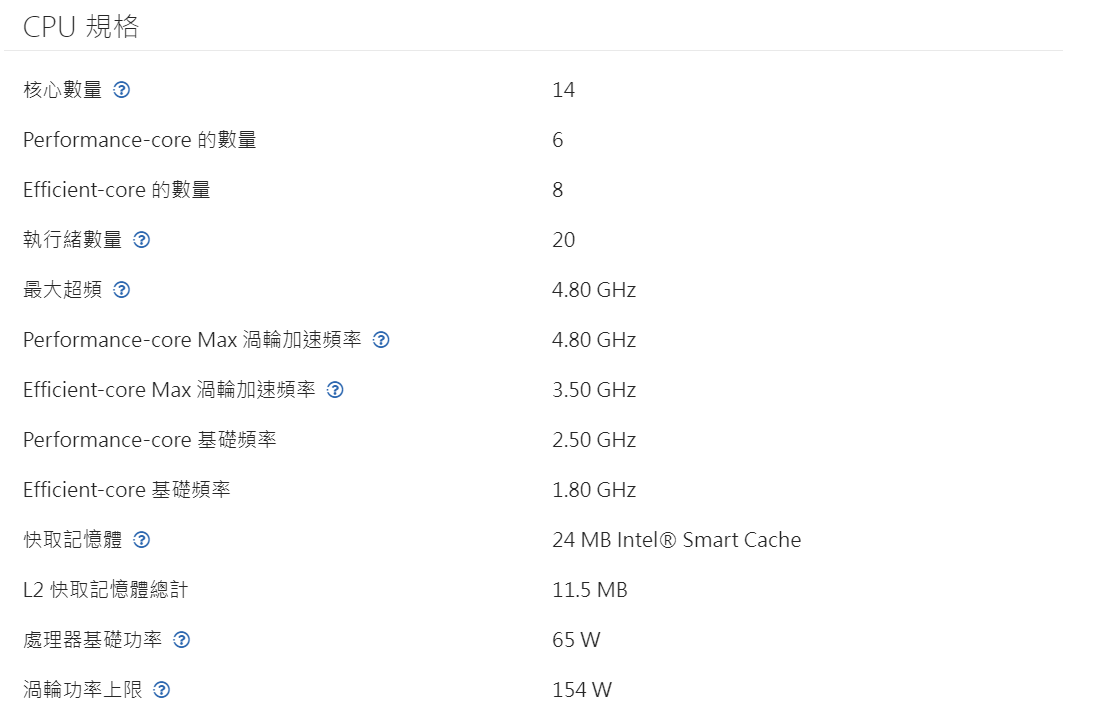Click the 1.80 GHz frequency value
Image resolution: width=1096 pixels, height=725 pixels.
[x=594, y=490]
